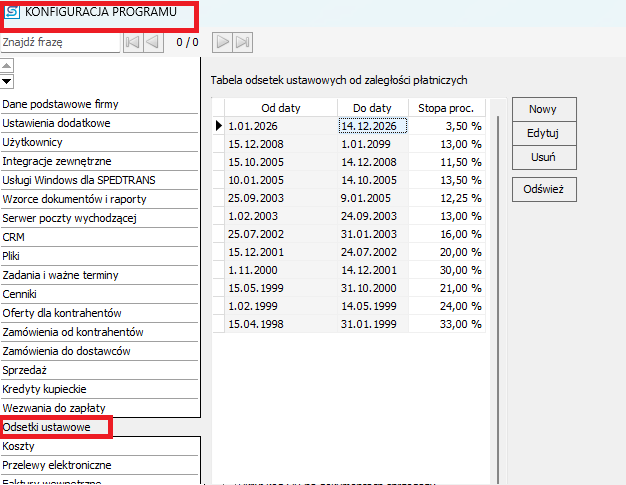
Task: Jump to last search result arrow
Action: [x=242, y=42]
